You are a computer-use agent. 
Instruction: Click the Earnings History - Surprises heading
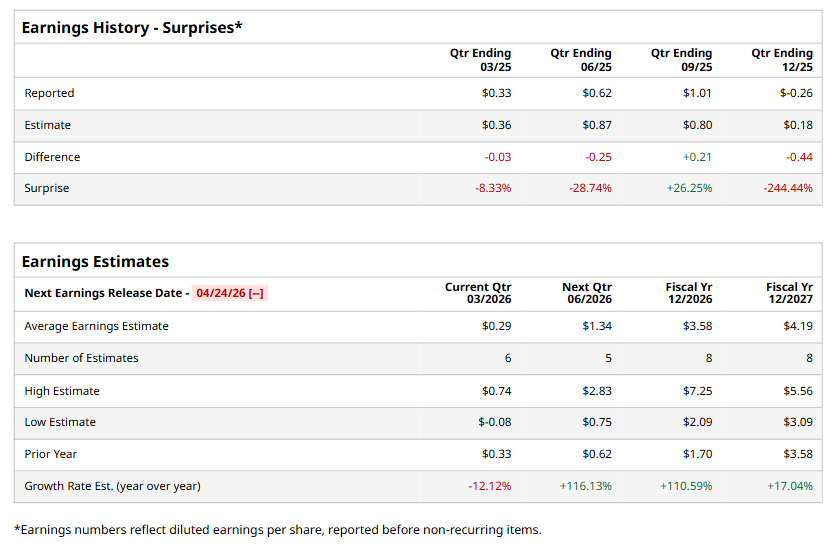[x=132, y=28]
